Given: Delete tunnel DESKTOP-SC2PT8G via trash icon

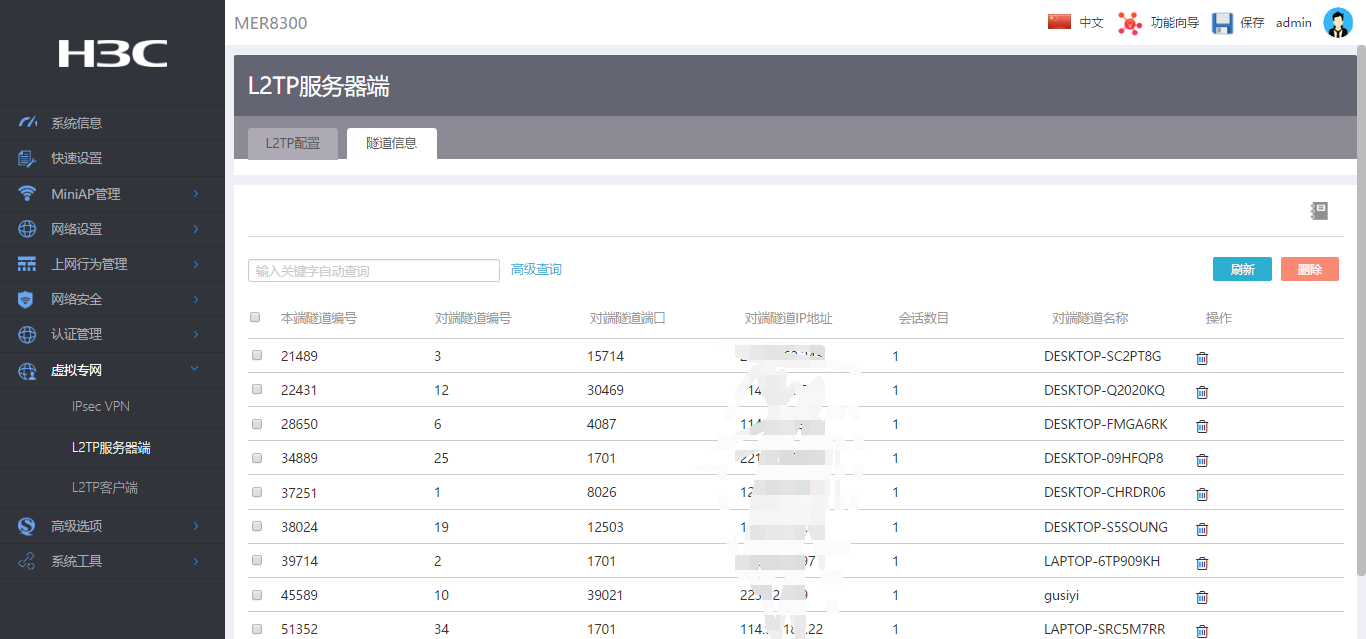Looking at the screenshot, I should coord(1202,358).
